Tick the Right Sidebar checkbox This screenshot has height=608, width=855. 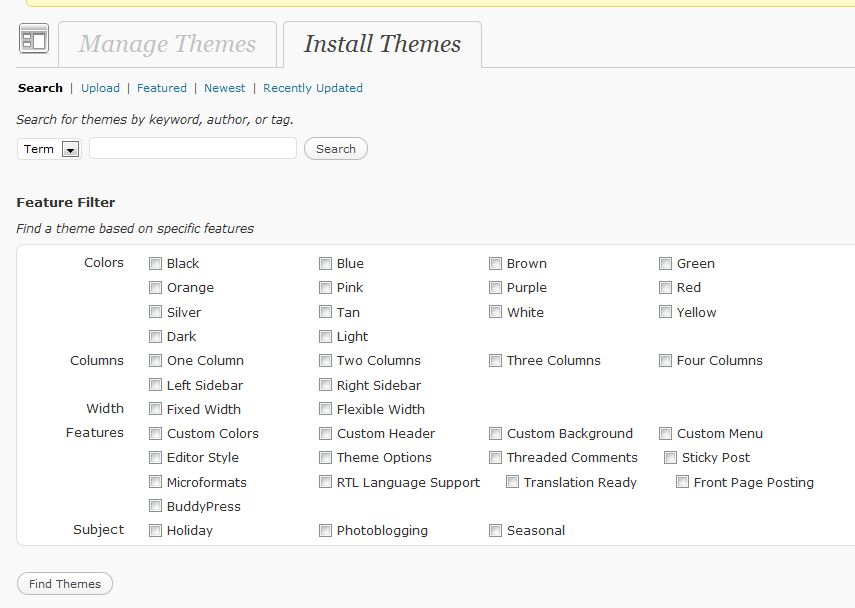click(x=325, y=385)
